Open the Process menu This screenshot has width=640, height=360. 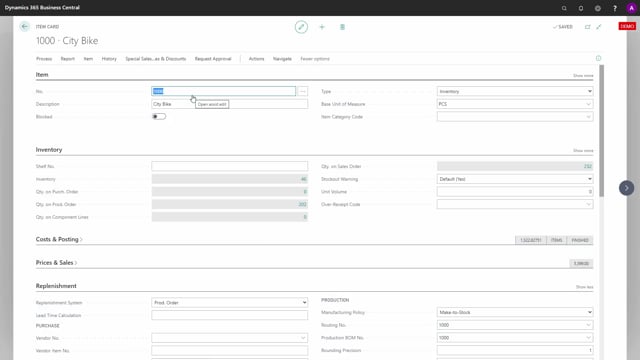pyautogui.click(x=44, y=59)
